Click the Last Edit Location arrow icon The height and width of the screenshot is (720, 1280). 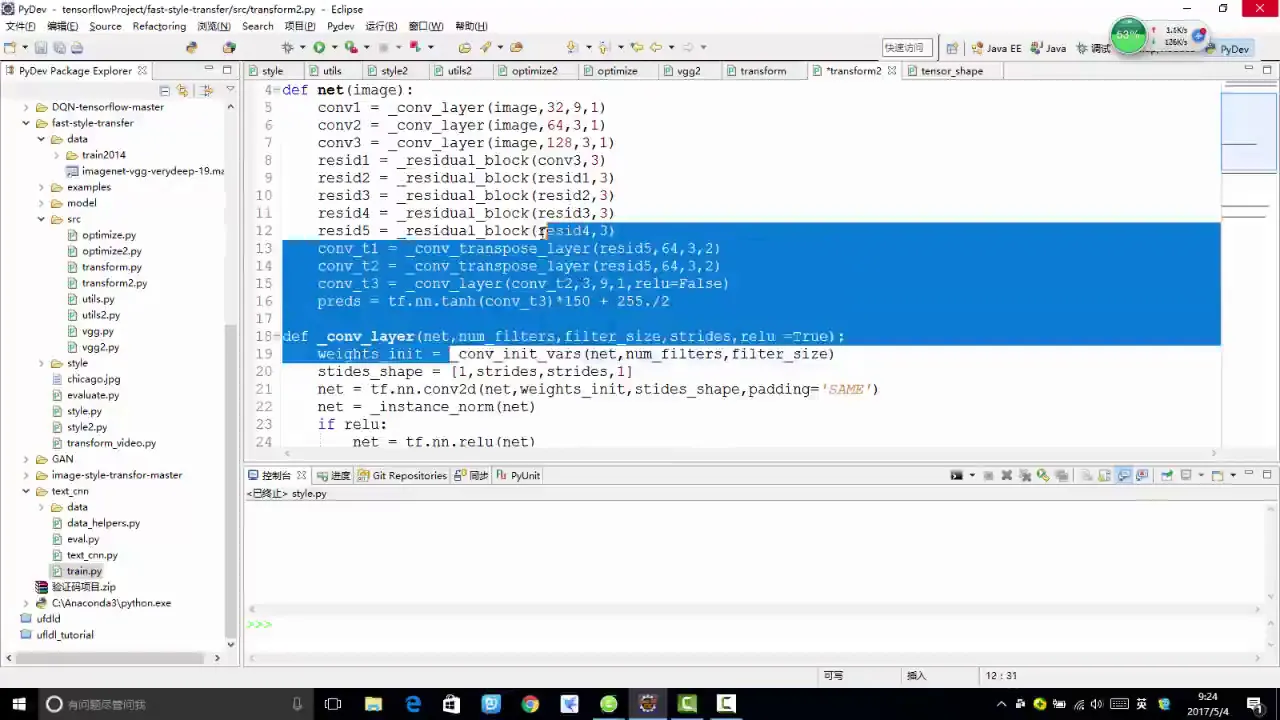pyautogui.click(x=636, y=47)
